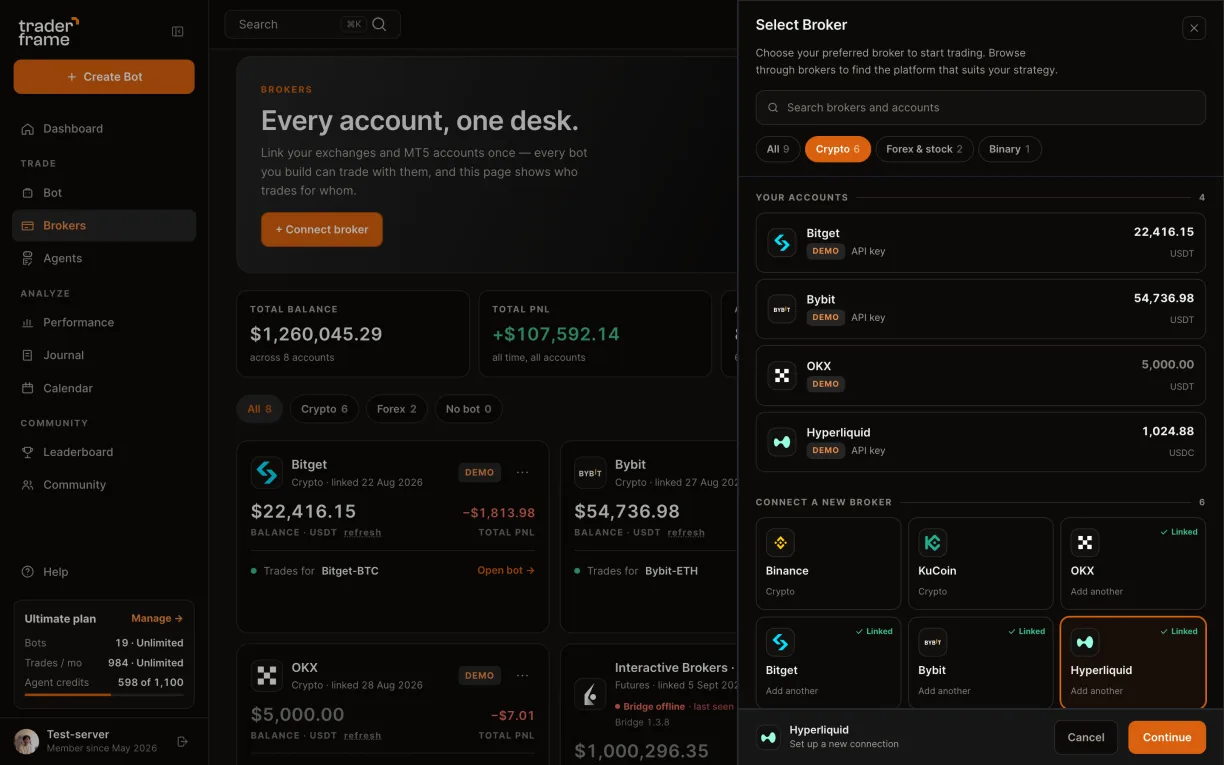Filter brokers page by Crypto 6
This screenshot has height=765, width=1224.
(324, 409)
